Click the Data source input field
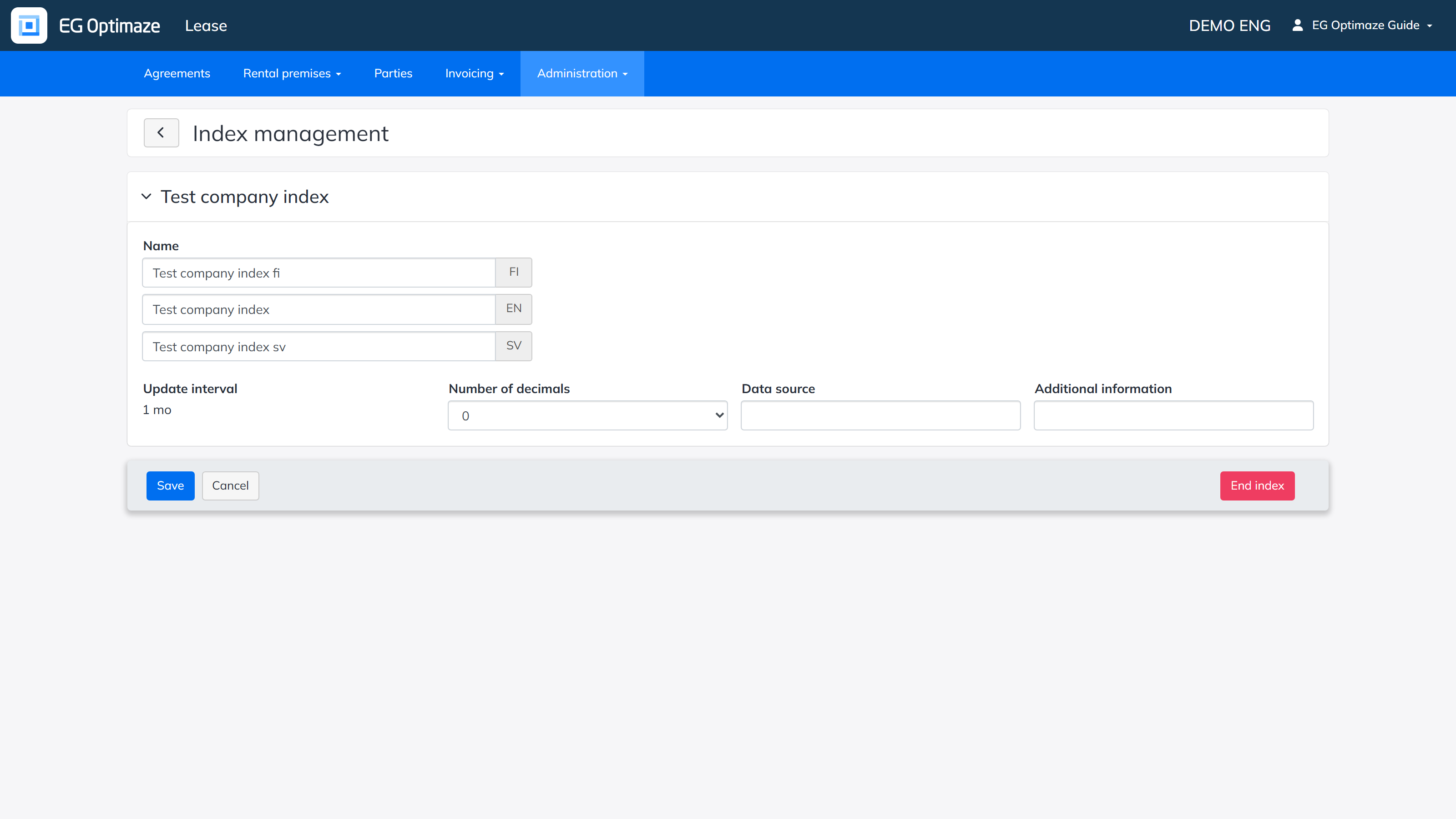 pyautogui.click(x=880, y=415)
